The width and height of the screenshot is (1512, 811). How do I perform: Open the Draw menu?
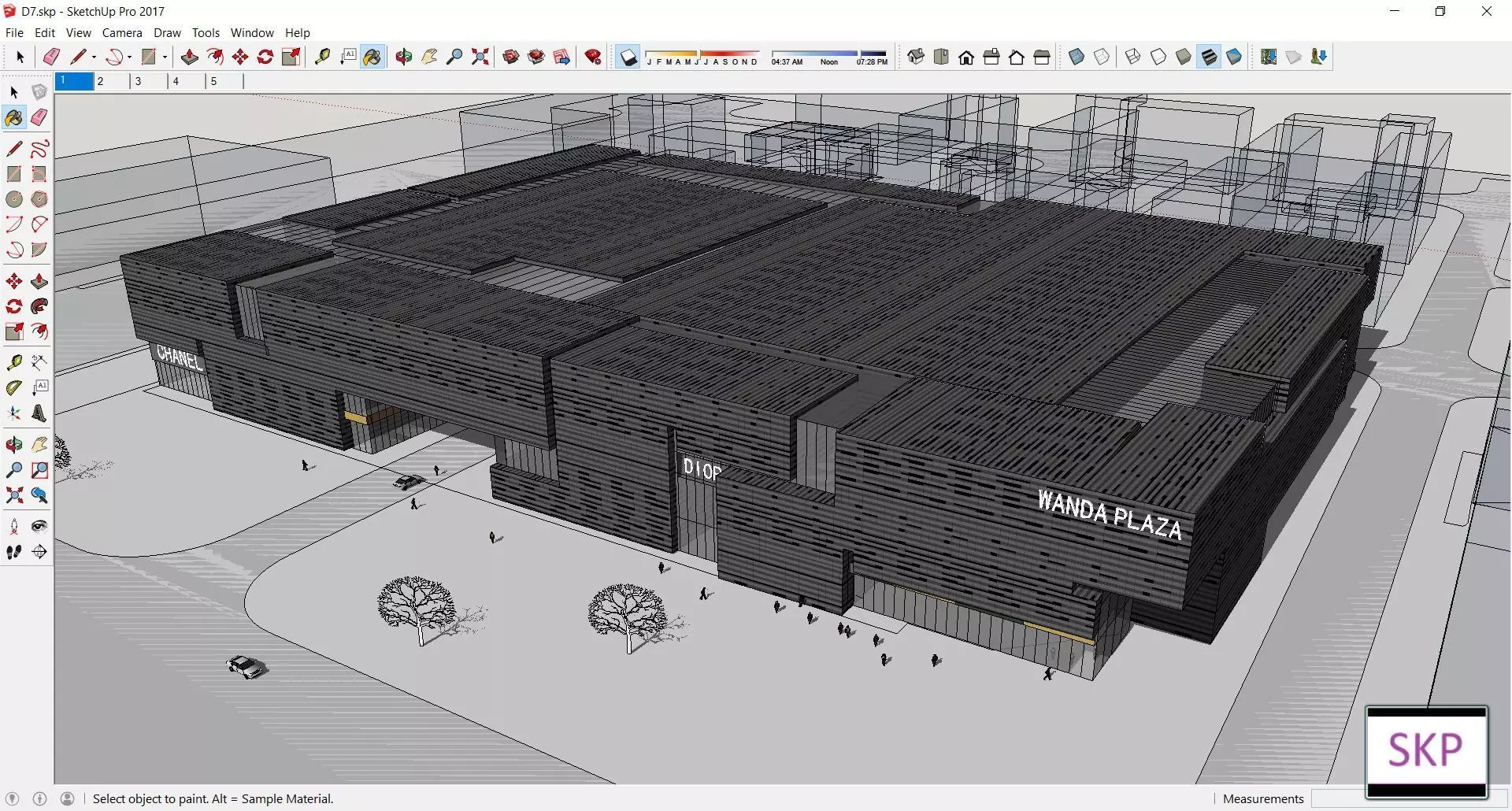click(167, 33)
